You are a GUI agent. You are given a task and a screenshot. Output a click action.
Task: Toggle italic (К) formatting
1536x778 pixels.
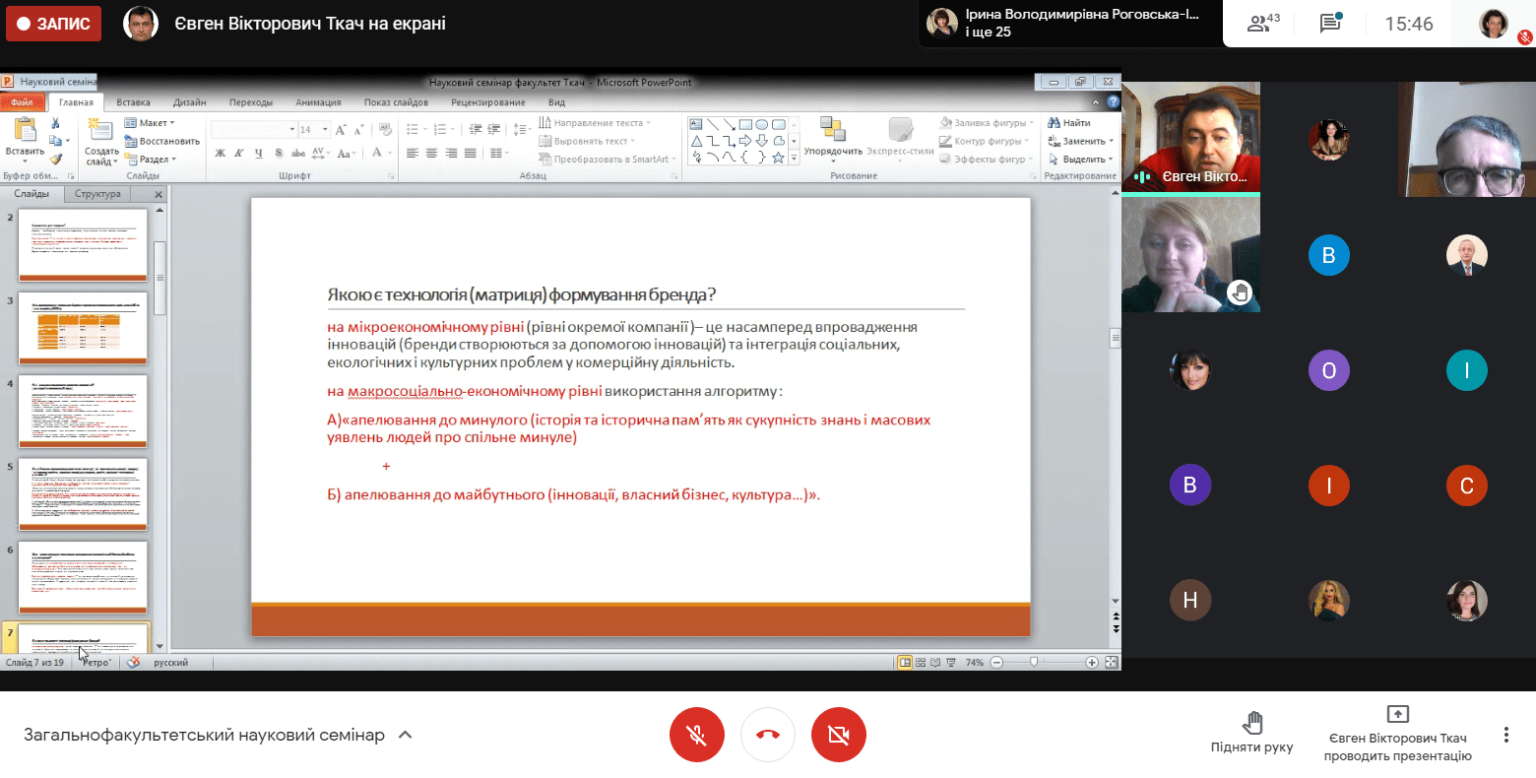239,153
